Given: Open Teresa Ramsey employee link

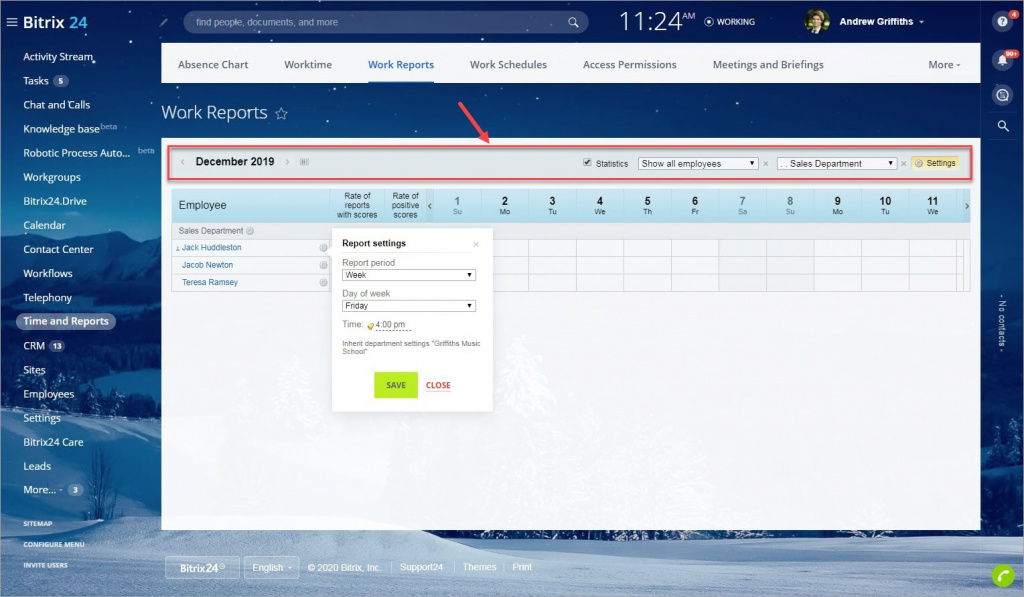Looking at the screenshot, I should (x=210, y=283).
